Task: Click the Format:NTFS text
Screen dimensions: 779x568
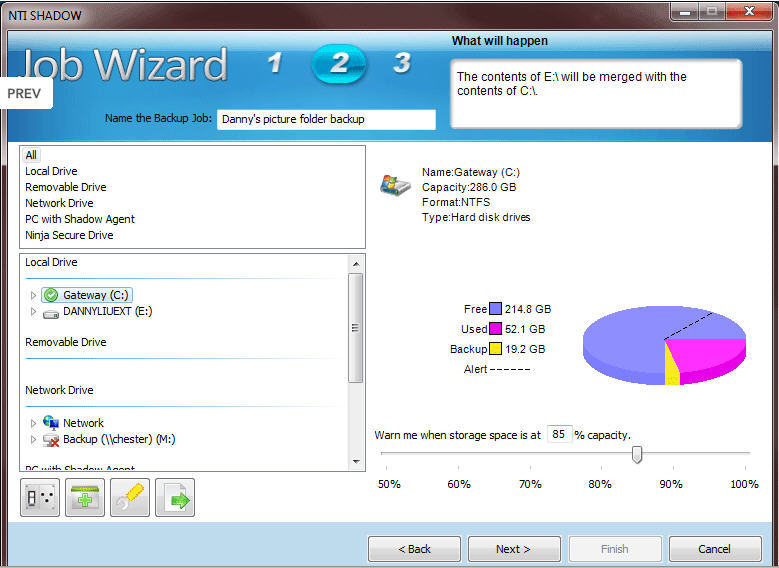Action: coord(456,202)
